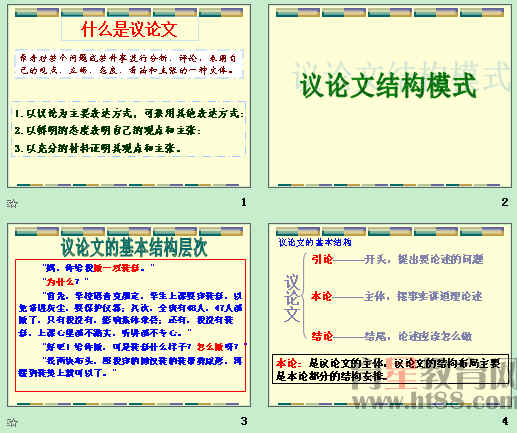517x433 pixels.
Task: Click the red title '什么是议论文' on slide 1
Action: [x=129, y=29]
